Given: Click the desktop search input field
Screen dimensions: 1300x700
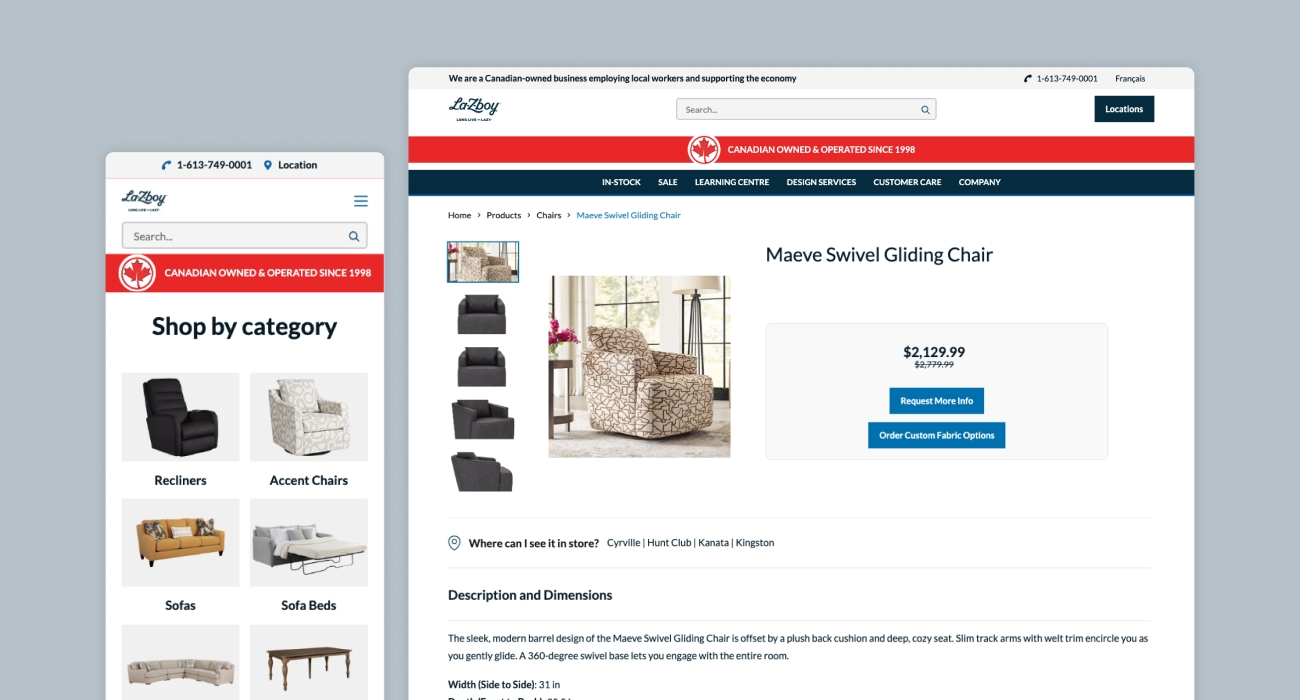Looking at the screenshot, I should 806,110.
